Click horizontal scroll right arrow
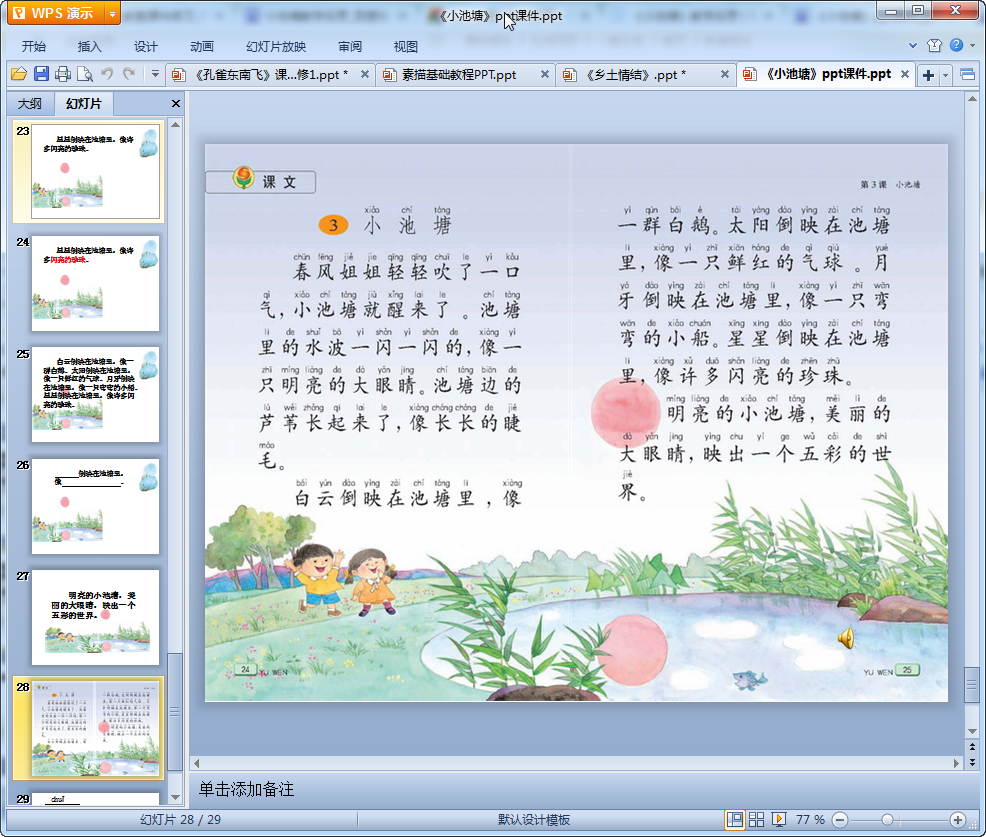The height and width of the screenshot is (837, 986). pyautogui.click(x=956, y=763)
